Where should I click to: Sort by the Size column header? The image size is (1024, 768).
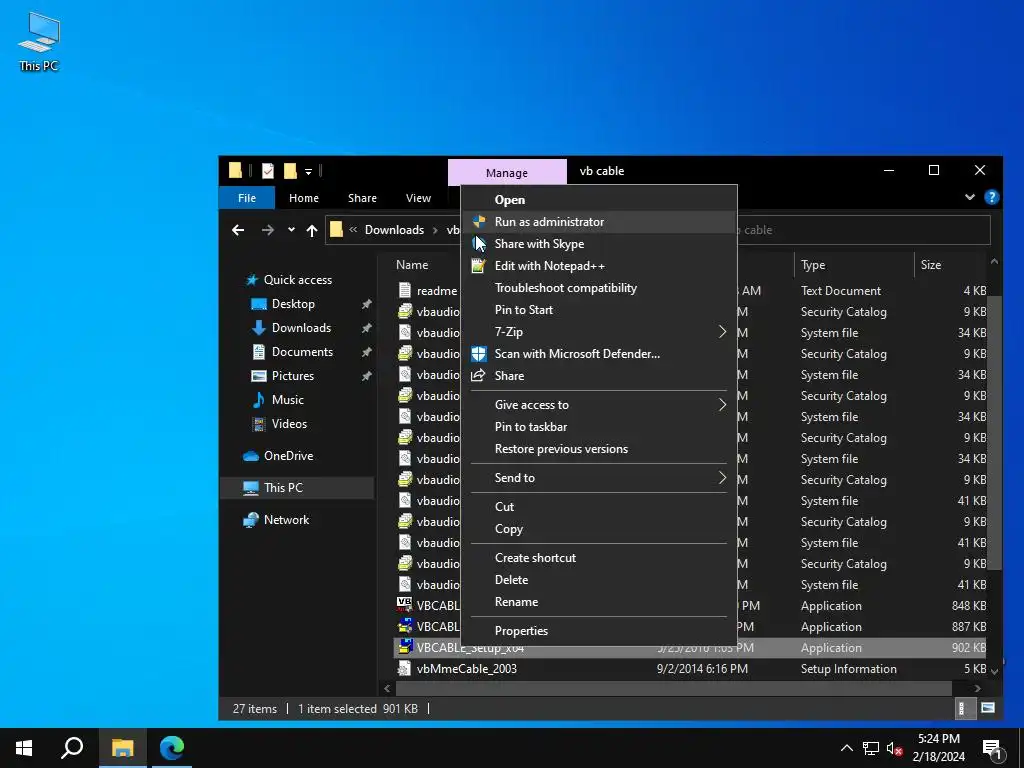(x=950, y=265)
